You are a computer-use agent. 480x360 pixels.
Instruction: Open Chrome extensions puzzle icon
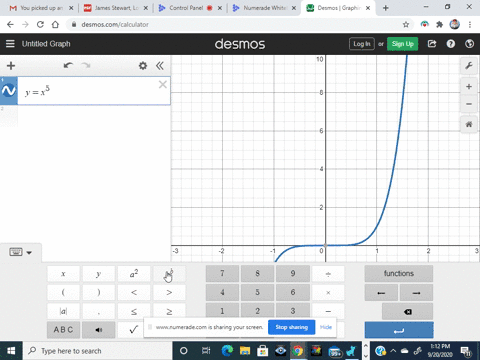click(439, 24)
